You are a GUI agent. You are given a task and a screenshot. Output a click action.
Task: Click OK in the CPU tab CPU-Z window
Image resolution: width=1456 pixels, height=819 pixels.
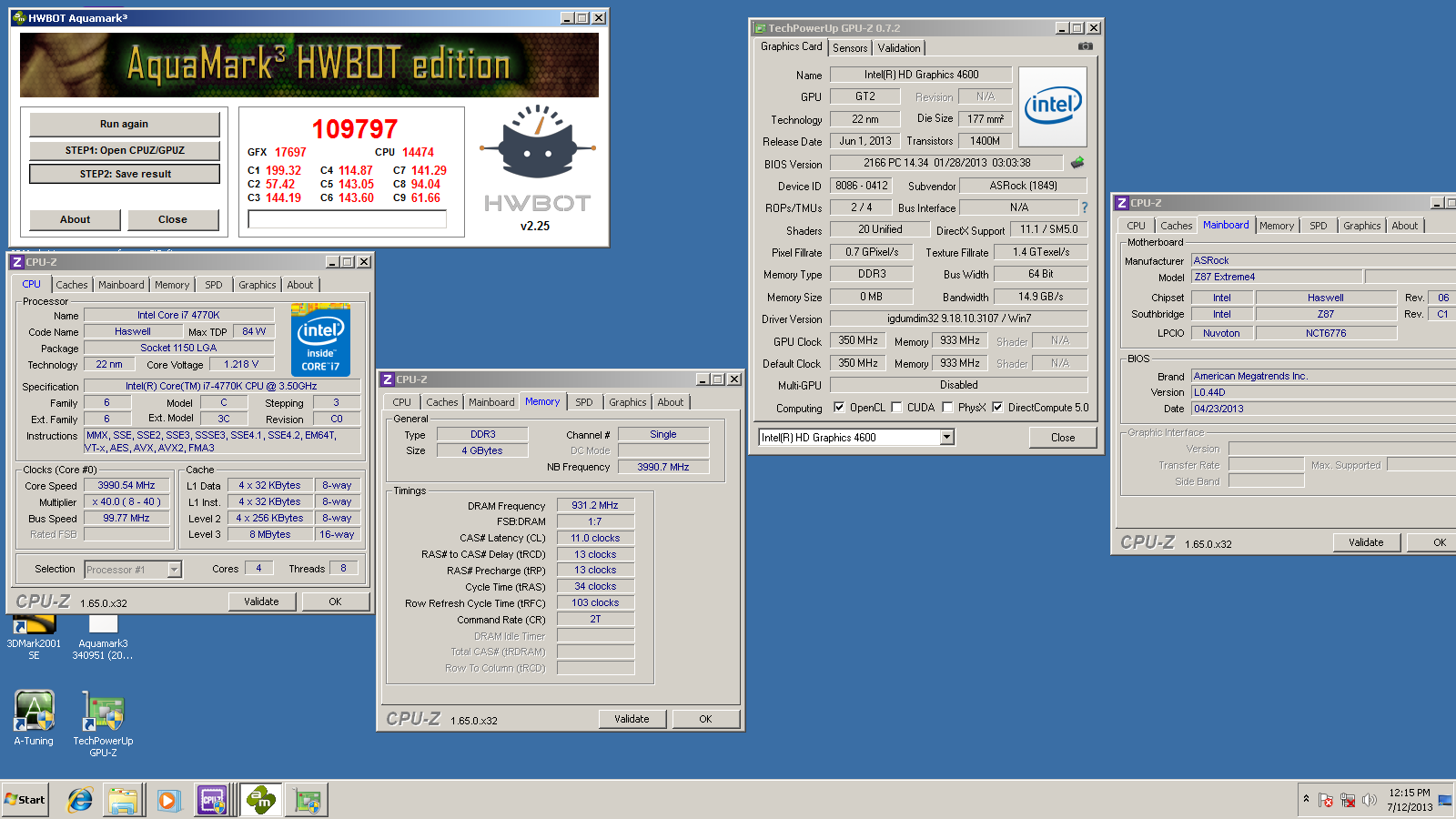click(x=335, y=602)
